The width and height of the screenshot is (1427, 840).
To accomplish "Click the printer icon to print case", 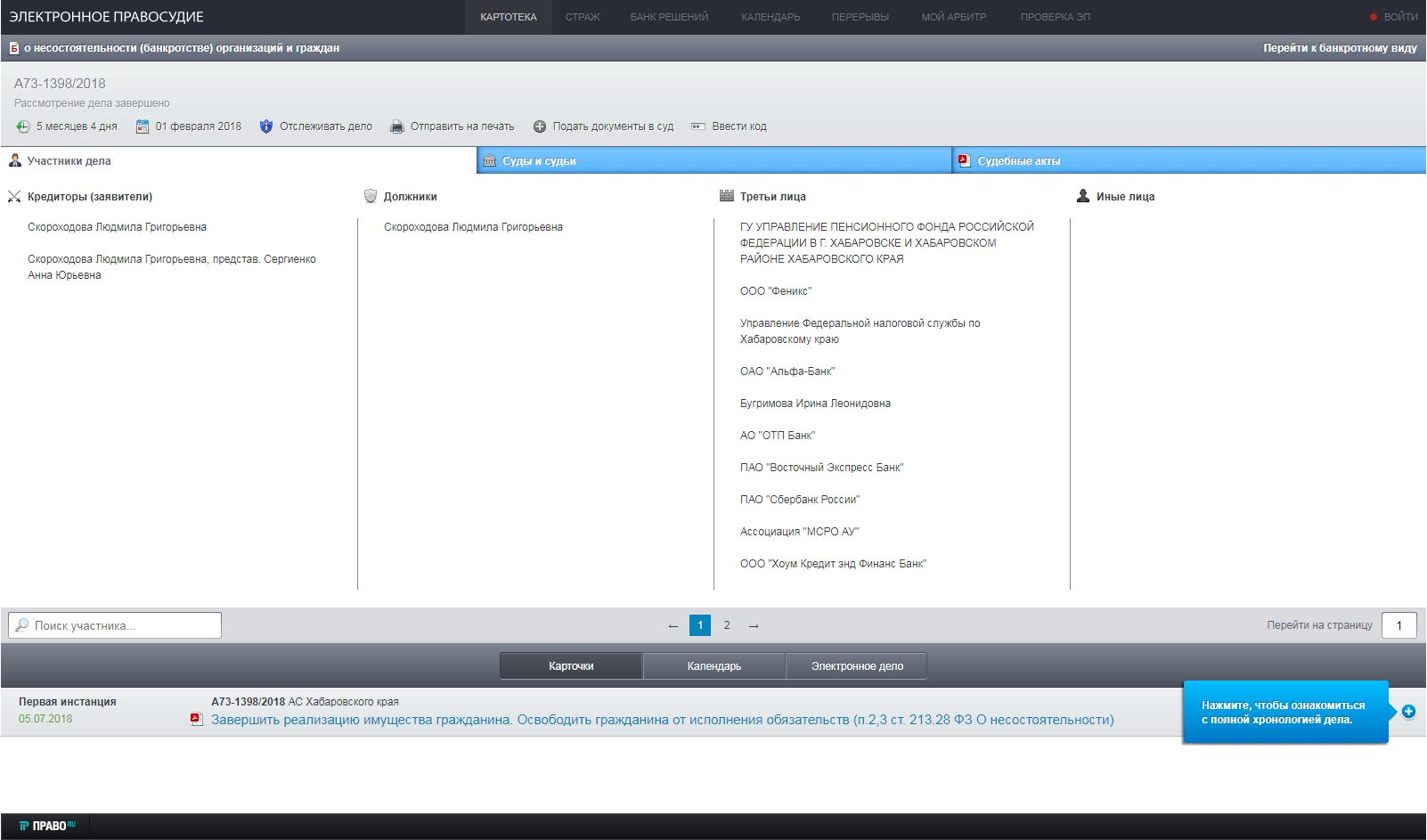I will pyautogui.click(x=397, y=126).
